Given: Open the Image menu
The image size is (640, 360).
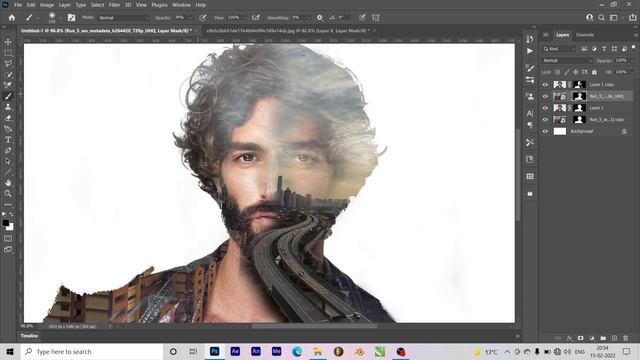Looking at the screenshot, I should [x=47, y=5].
